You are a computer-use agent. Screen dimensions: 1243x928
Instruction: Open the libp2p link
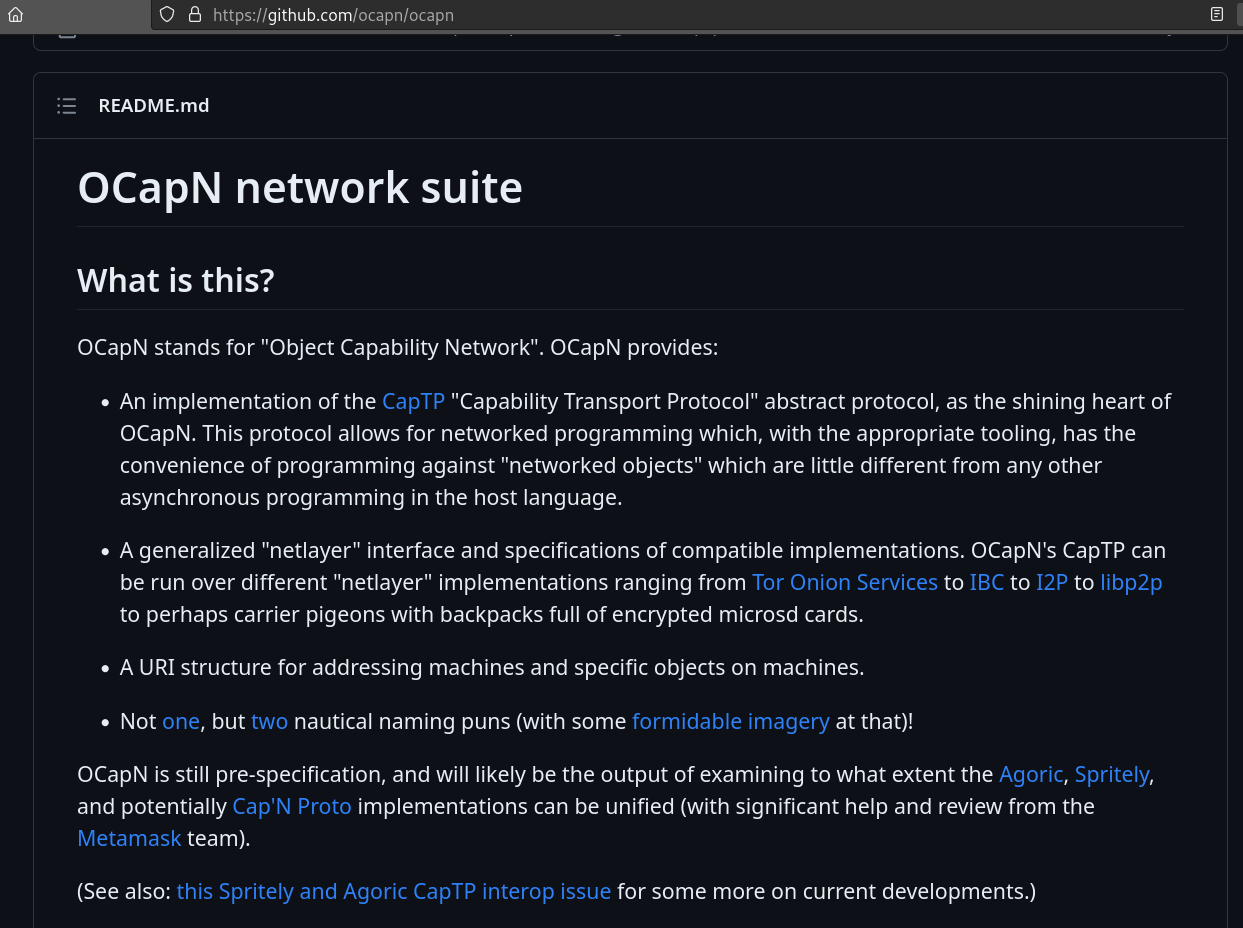[x=1131, y=582]
